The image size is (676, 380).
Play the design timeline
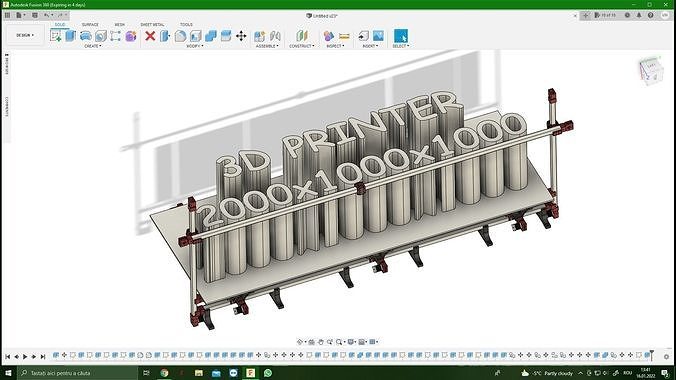25,356
